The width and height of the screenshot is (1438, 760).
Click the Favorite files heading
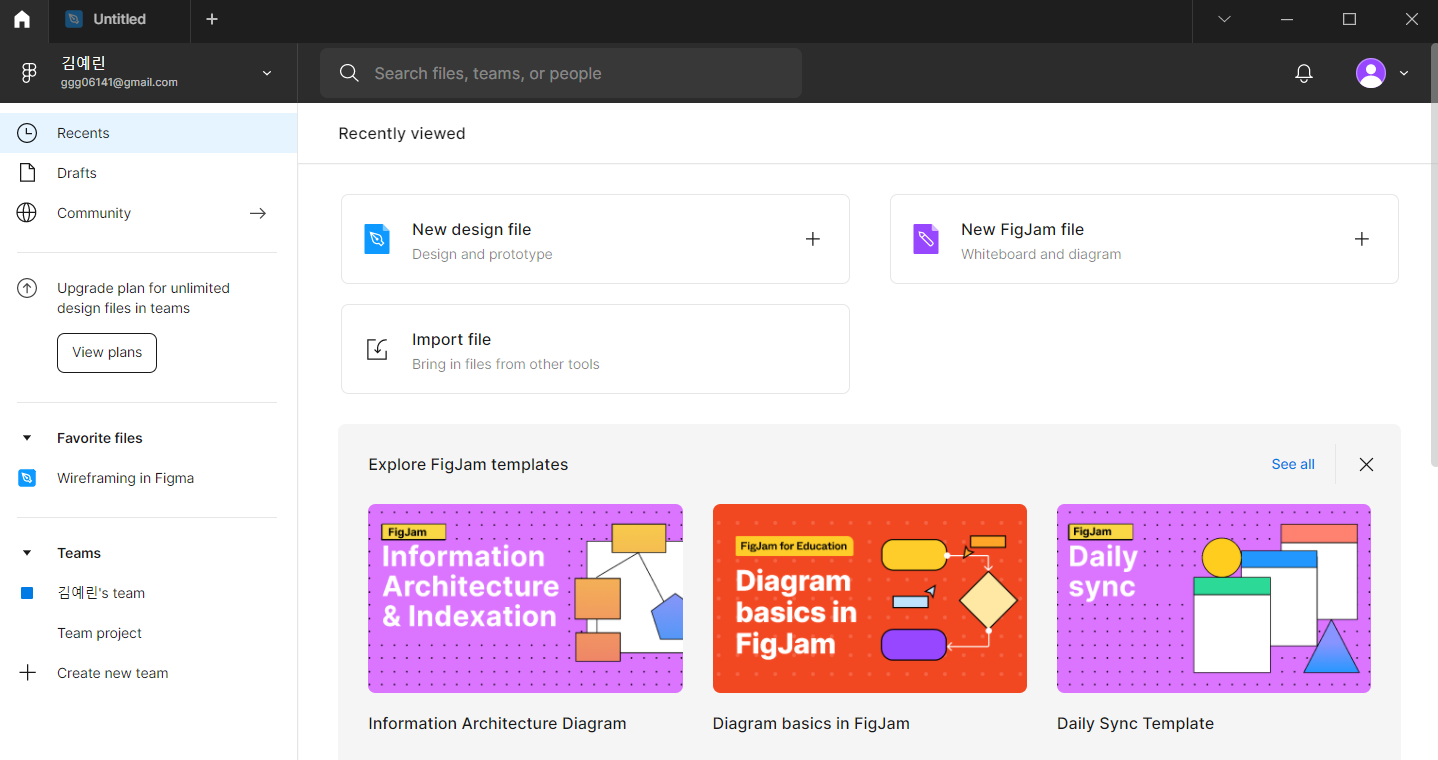click(100, 438)
